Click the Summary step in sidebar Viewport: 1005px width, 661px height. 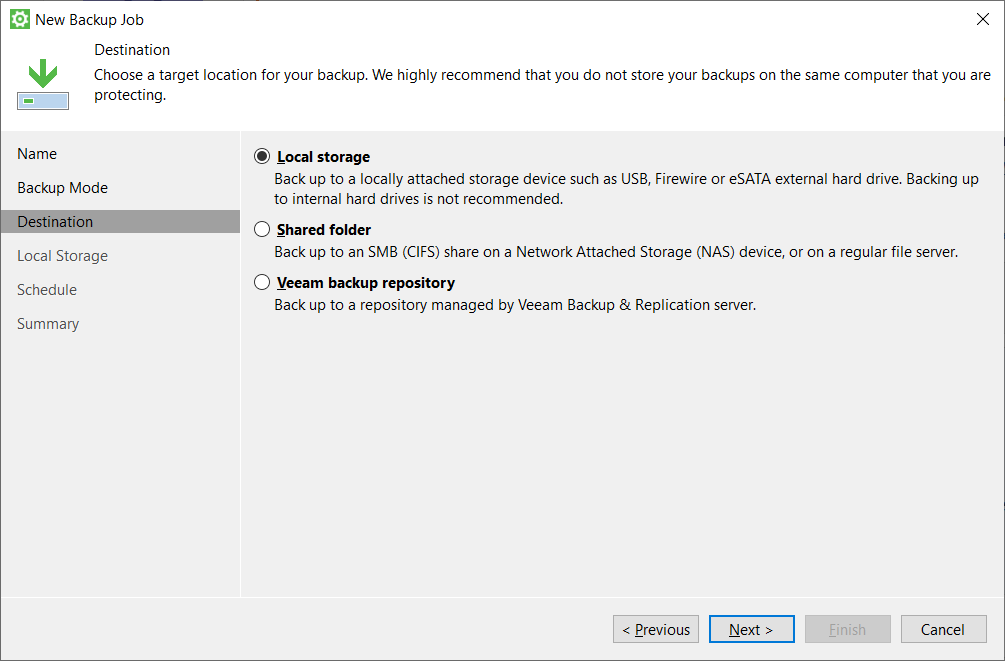(x=48, y=324)
